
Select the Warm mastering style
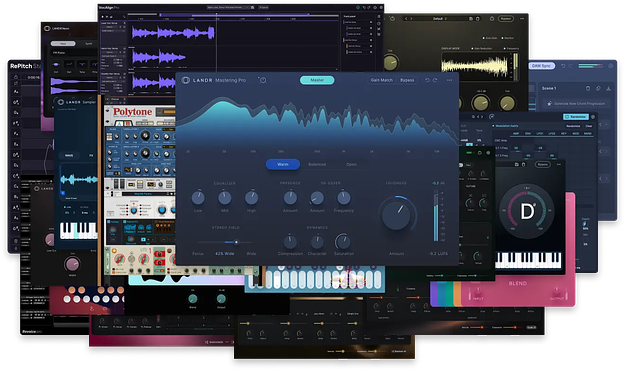tap(283, 164)
